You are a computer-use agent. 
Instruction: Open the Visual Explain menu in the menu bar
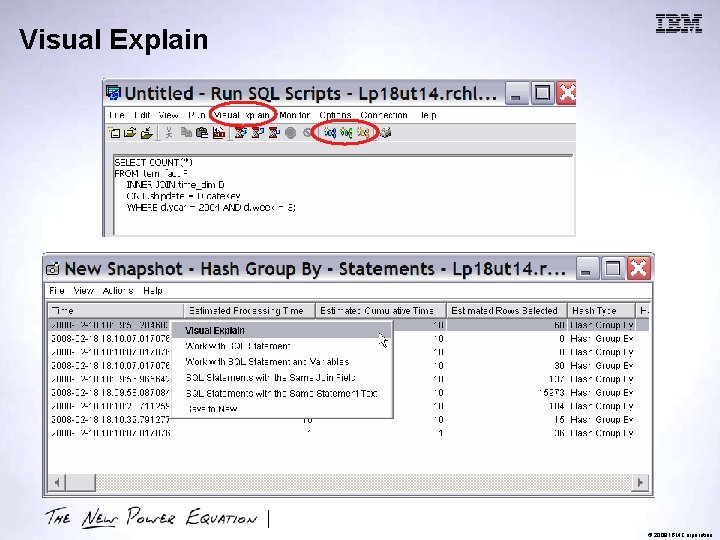tap(242, 115)
